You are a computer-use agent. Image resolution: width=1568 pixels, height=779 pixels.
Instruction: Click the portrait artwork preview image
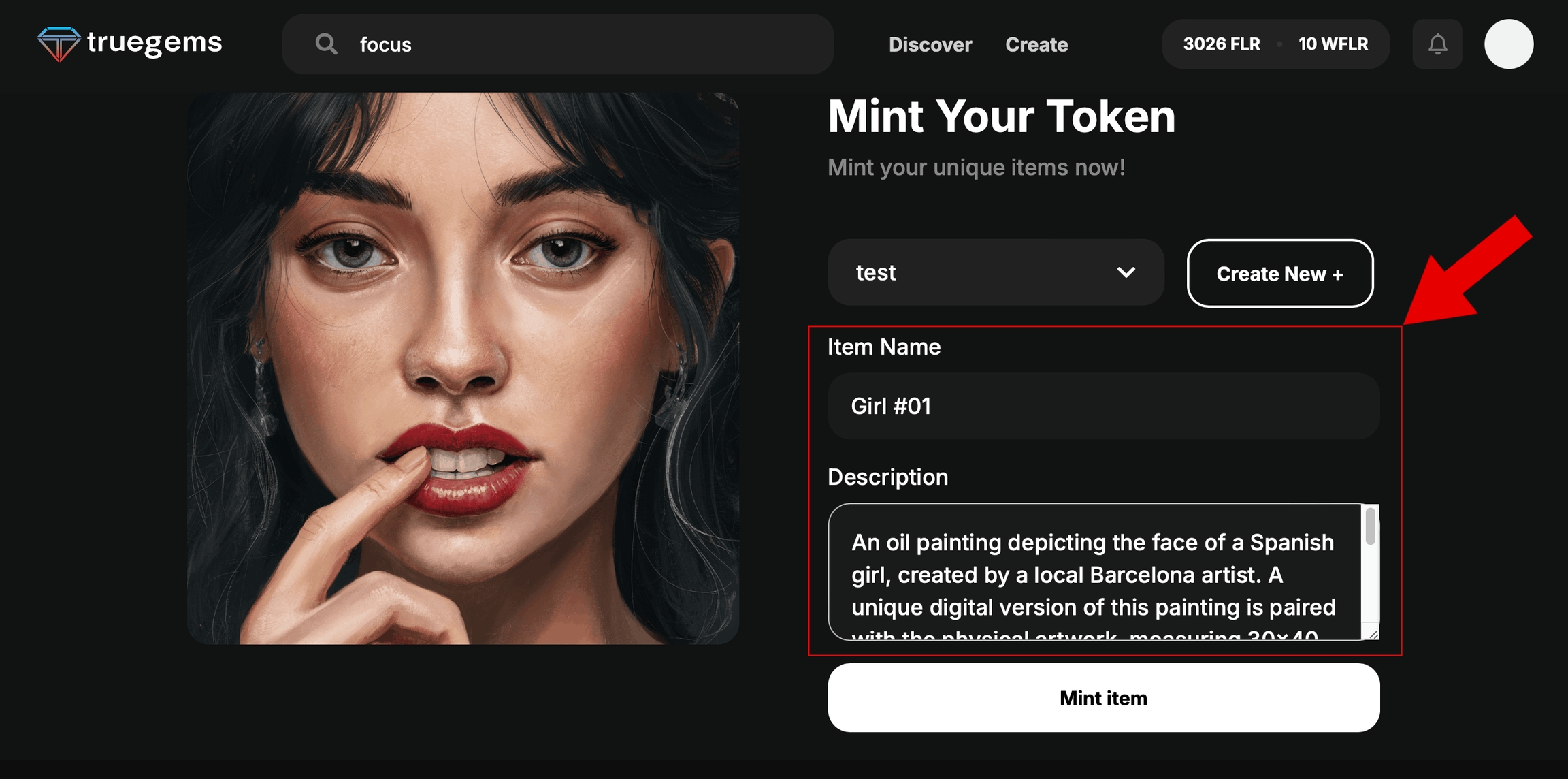coord(463,368)
